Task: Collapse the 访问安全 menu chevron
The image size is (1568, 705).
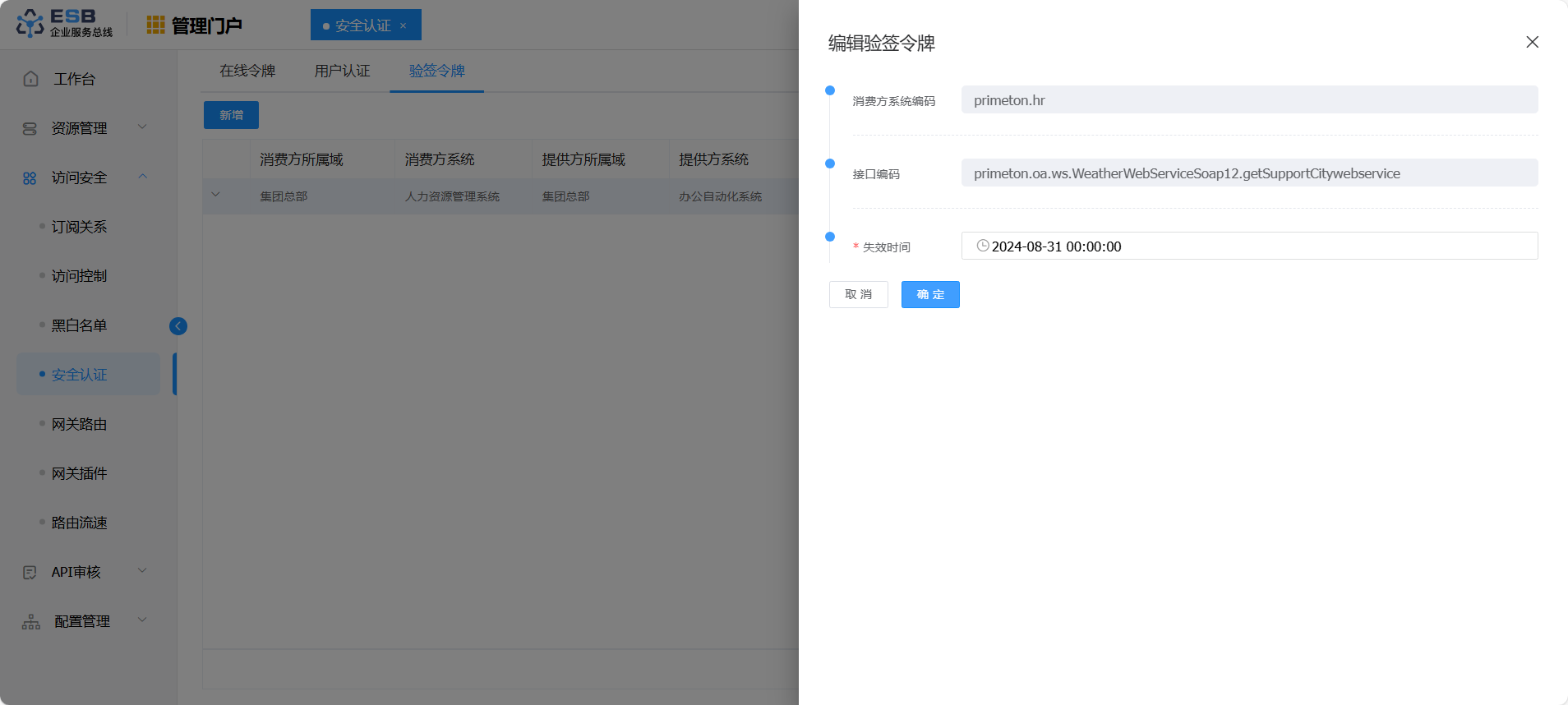Action: 142,177
